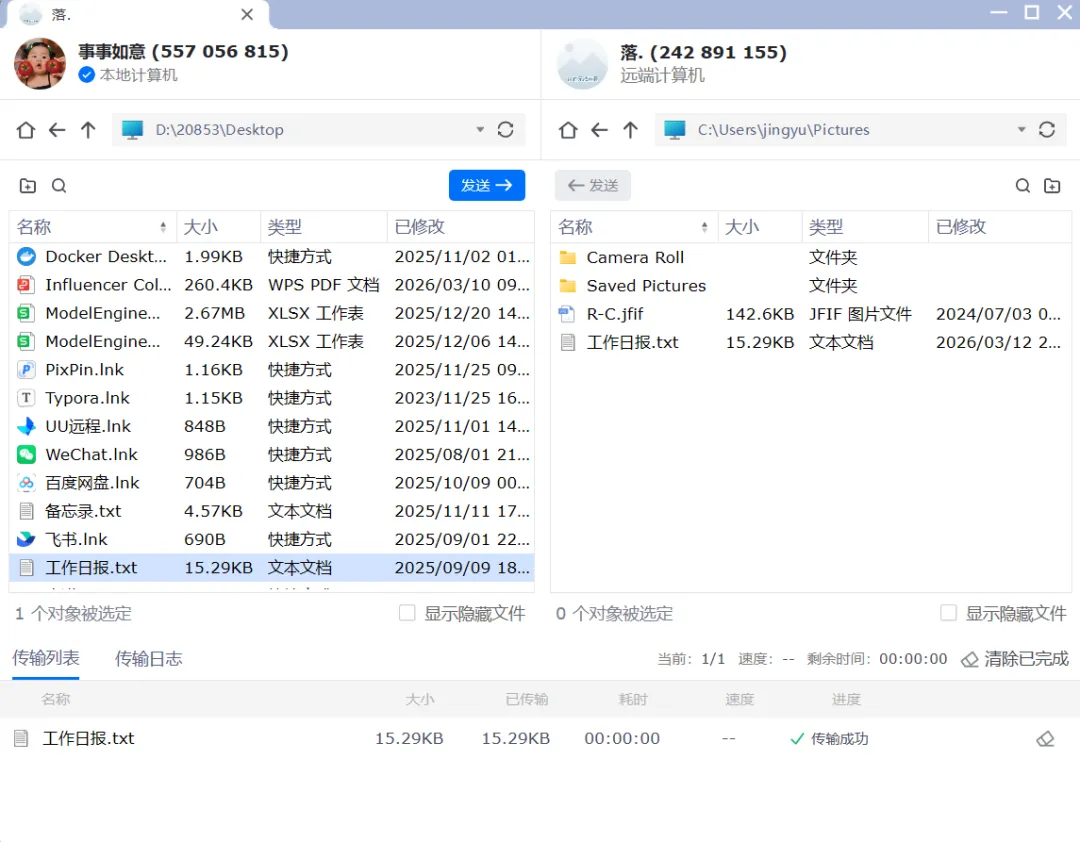Viewport: 1080px width, 842px height.
Task: Click the local user avatar 事事如意
Action: pyautogui.click(x=40, y=63)
